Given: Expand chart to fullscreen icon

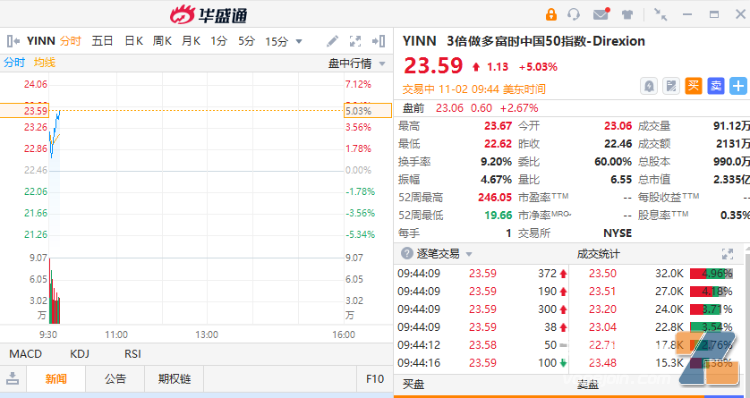Looking at the screenshot, I should coord(355,41).
